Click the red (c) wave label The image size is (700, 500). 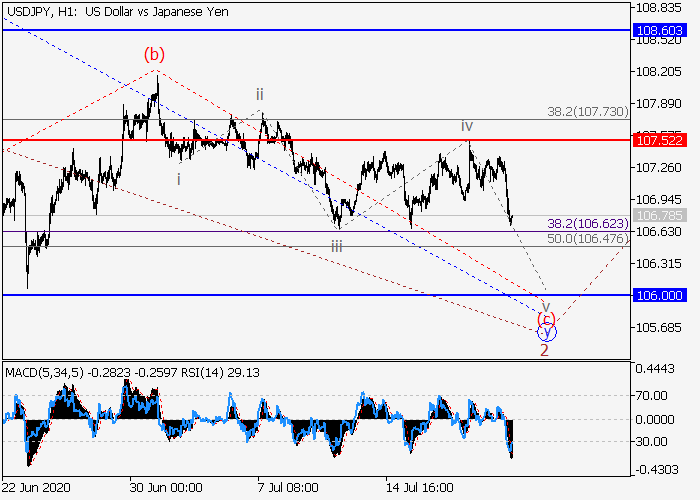pos(546,319)
